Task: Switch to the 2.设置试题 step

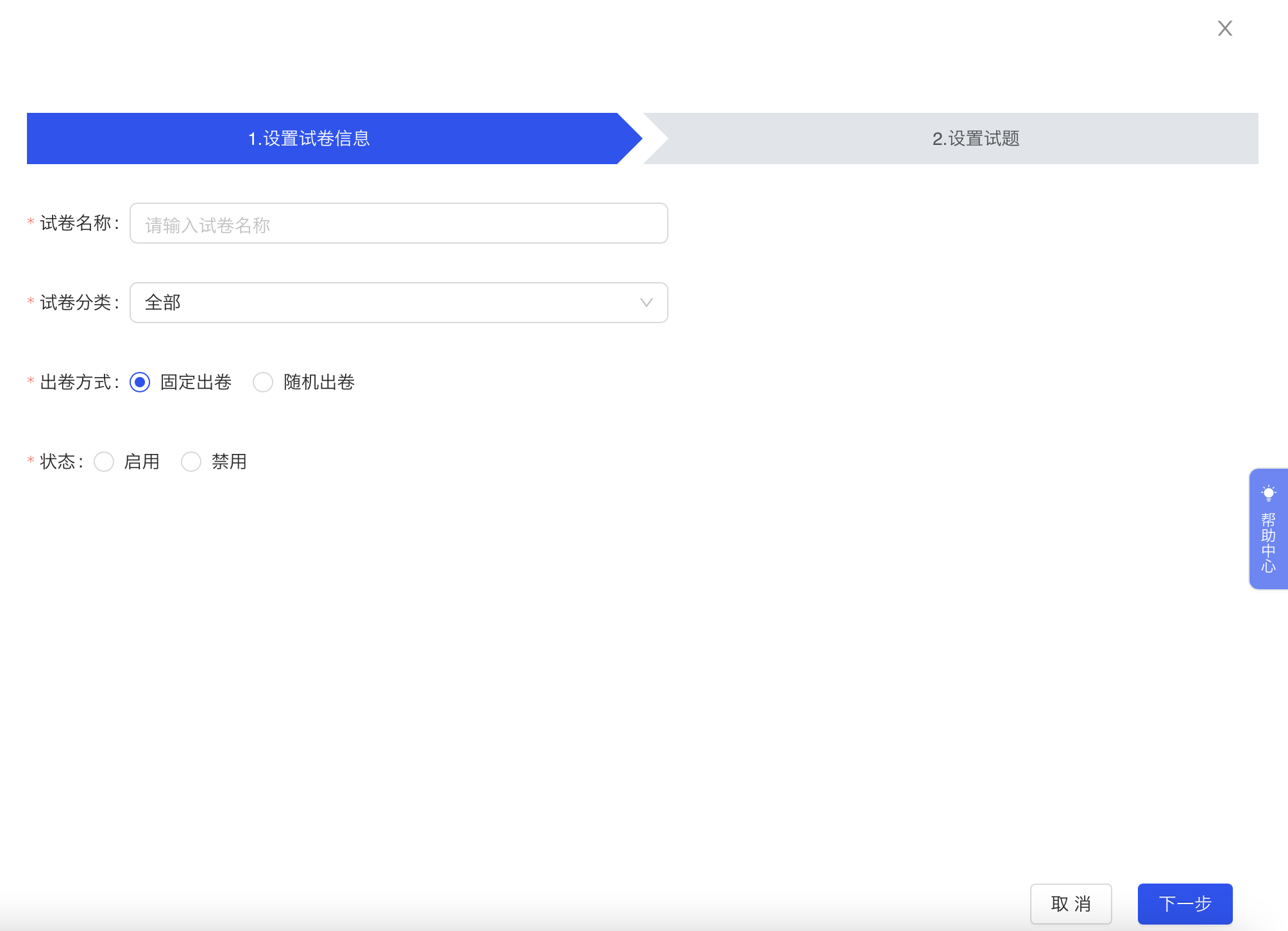Action: tap(951, 138)
